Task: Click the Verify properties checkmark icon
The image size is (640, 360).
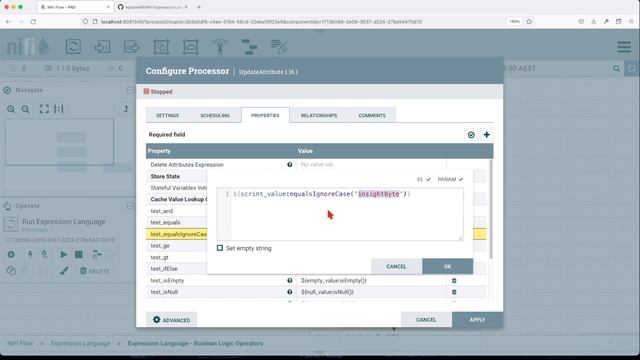Action: pos(471,135)
